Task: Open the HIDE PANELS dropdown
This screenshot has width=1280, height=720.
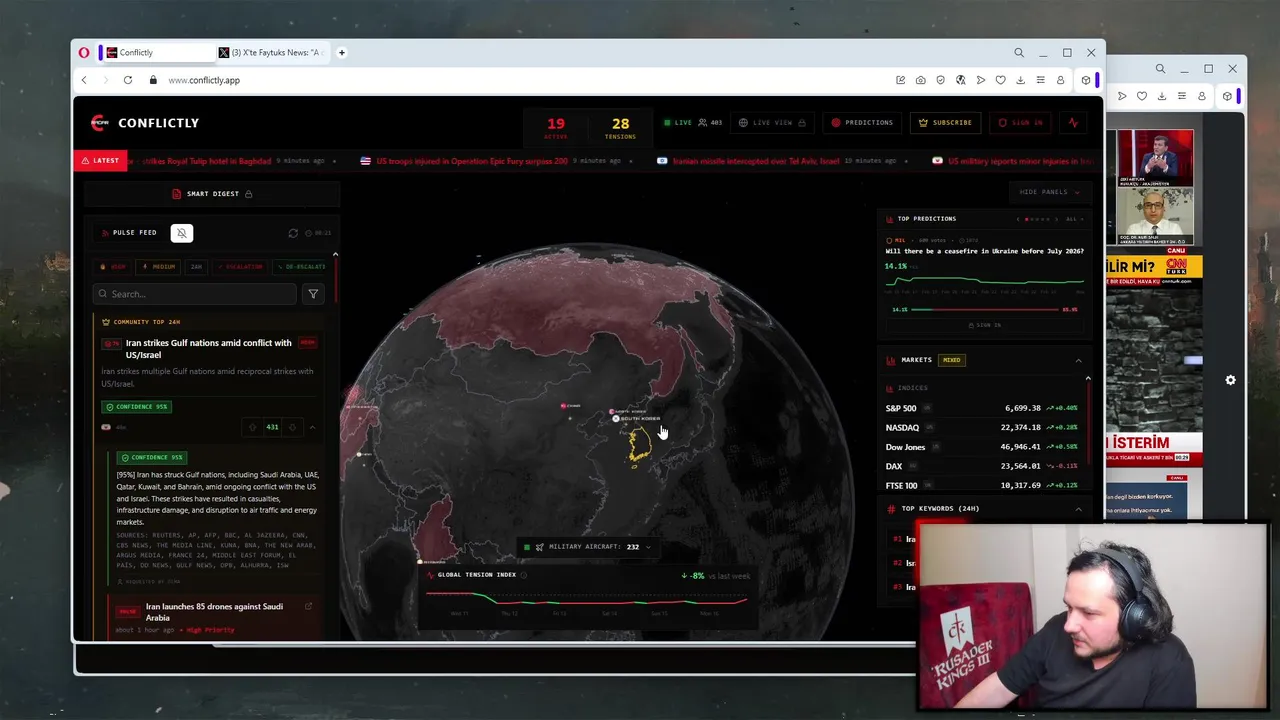Action: [1050, 192]
